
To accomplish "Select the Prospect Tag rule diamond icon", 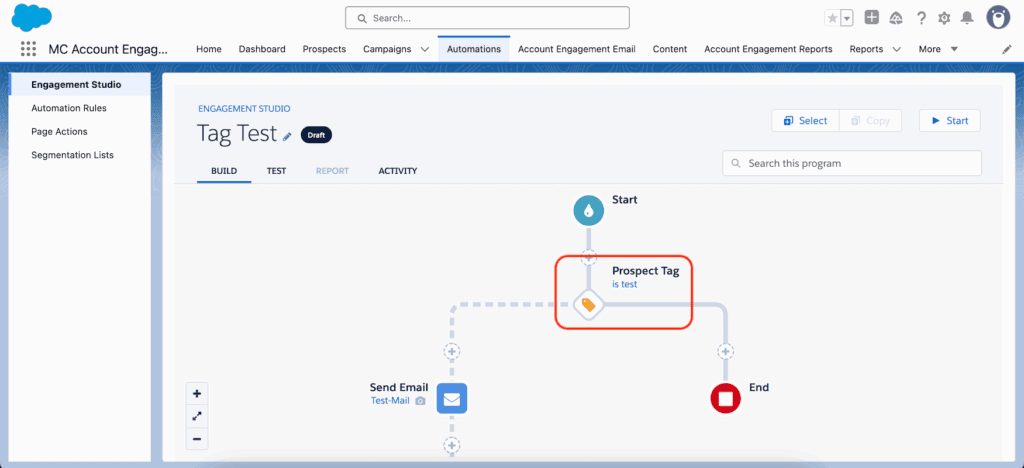I will click(x=588, y=305).
